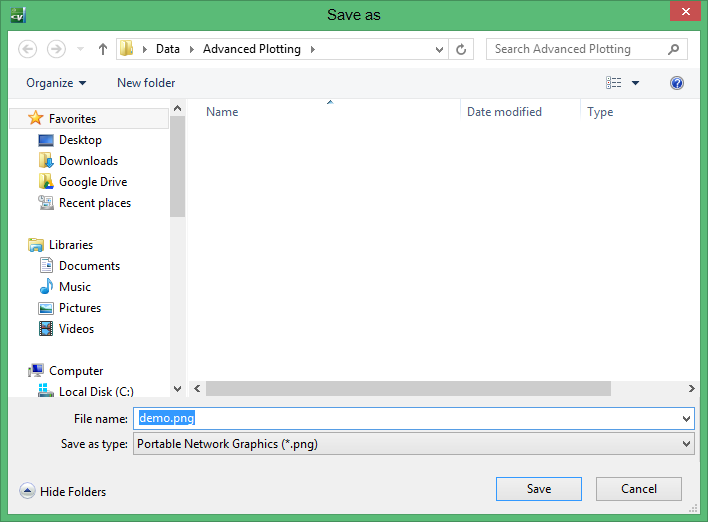
Task: Open the File name history dropdown arrow
Action: [686, 419]
